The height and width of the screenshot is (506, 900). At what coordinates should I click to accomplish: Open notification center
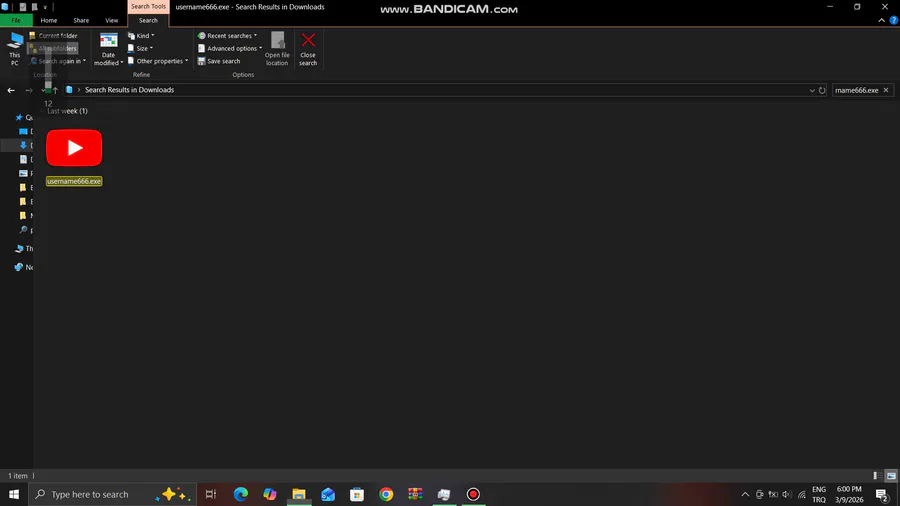coord(883,494)
